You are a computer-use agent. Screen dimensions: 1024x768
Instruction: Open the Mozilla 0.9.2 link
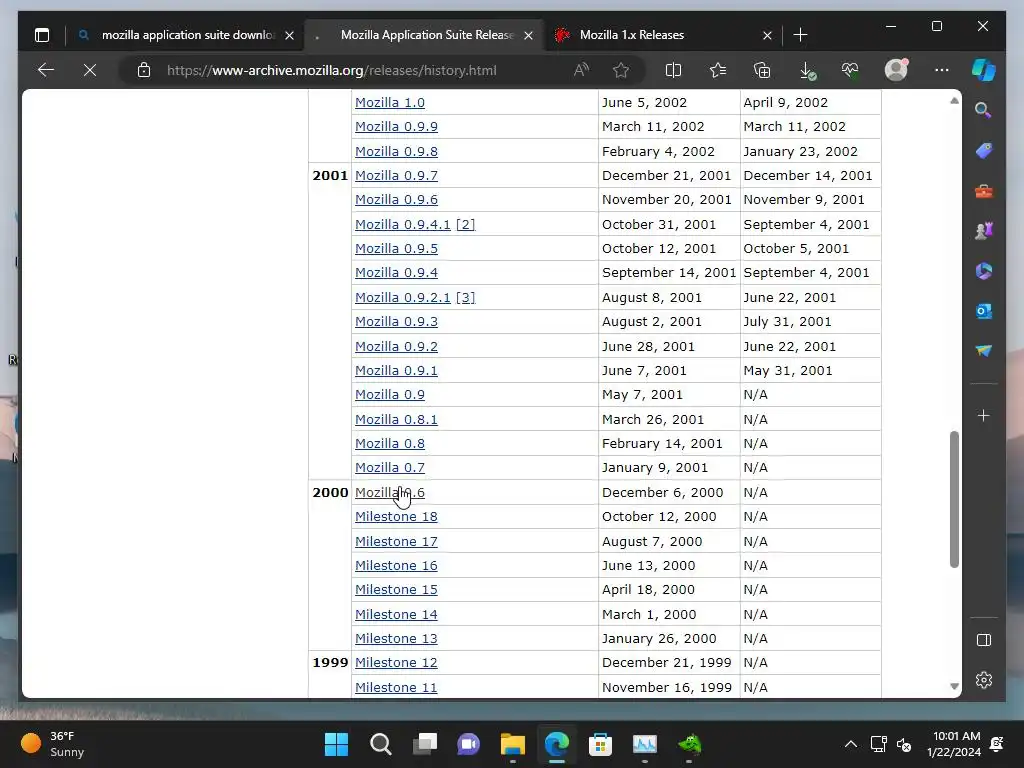coord(396,347)
